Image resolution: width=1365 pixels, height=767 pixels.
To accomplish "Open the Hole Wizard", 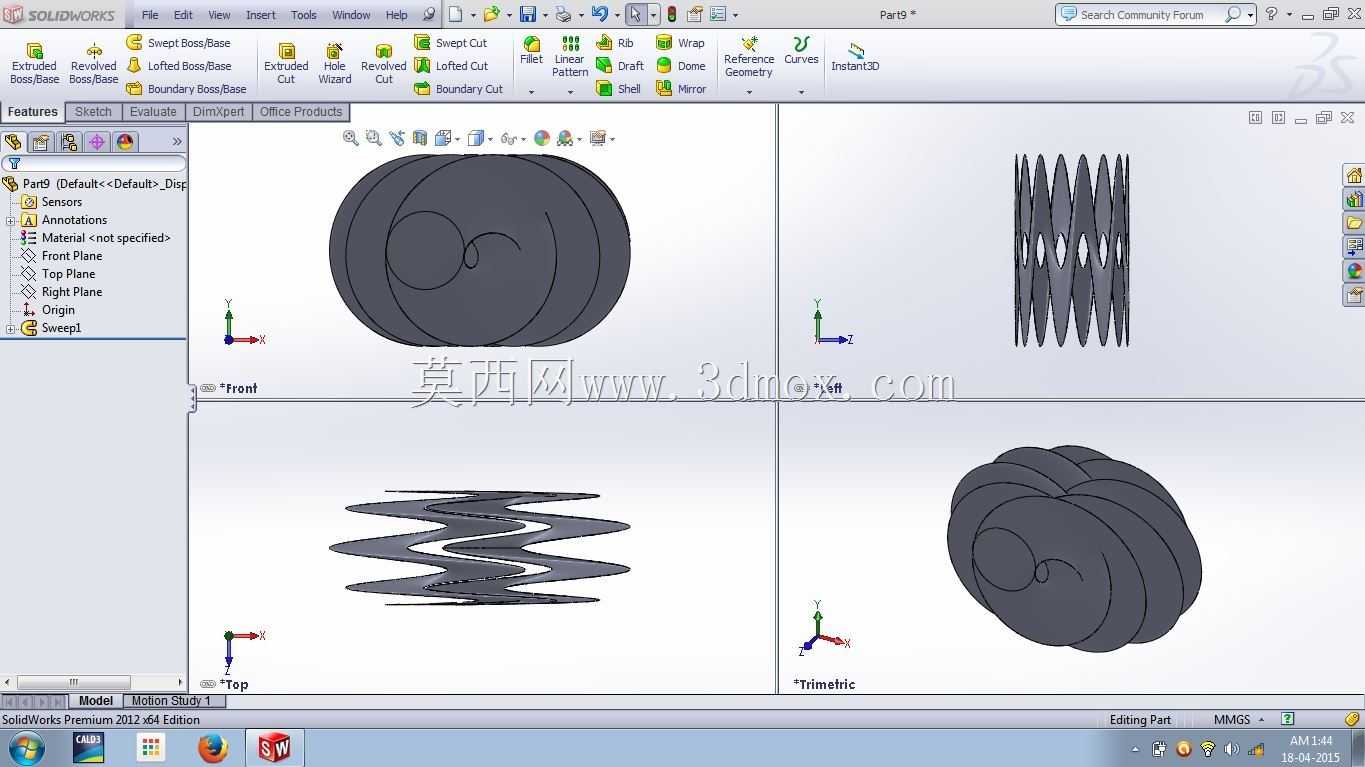I will point(335,64).
